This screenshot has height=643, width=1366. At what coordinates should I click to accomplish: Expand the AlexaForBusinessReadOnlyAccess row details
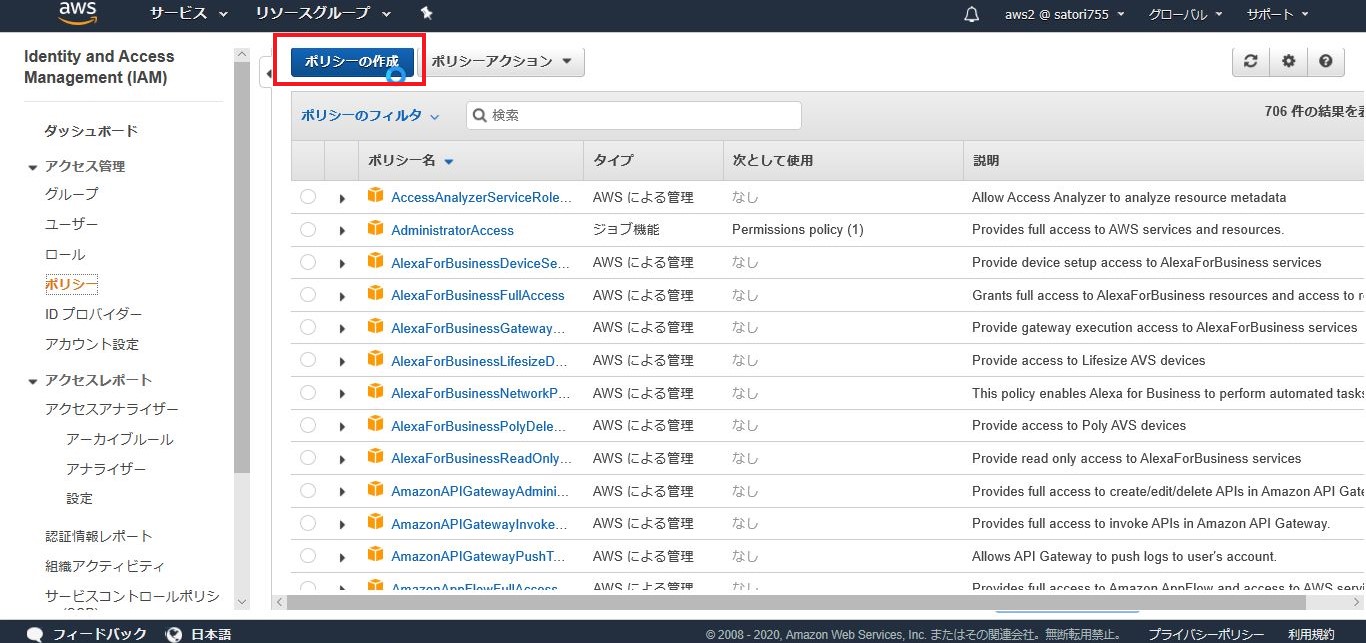click(x=342, y=460)
